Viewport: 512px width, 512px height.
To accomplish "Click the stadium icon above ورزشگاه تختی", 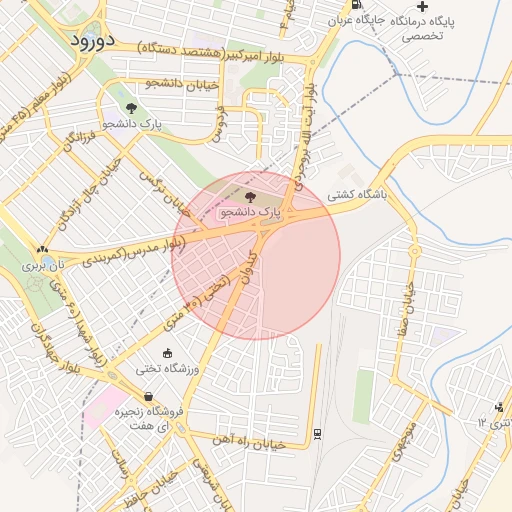I will (167, 353).
